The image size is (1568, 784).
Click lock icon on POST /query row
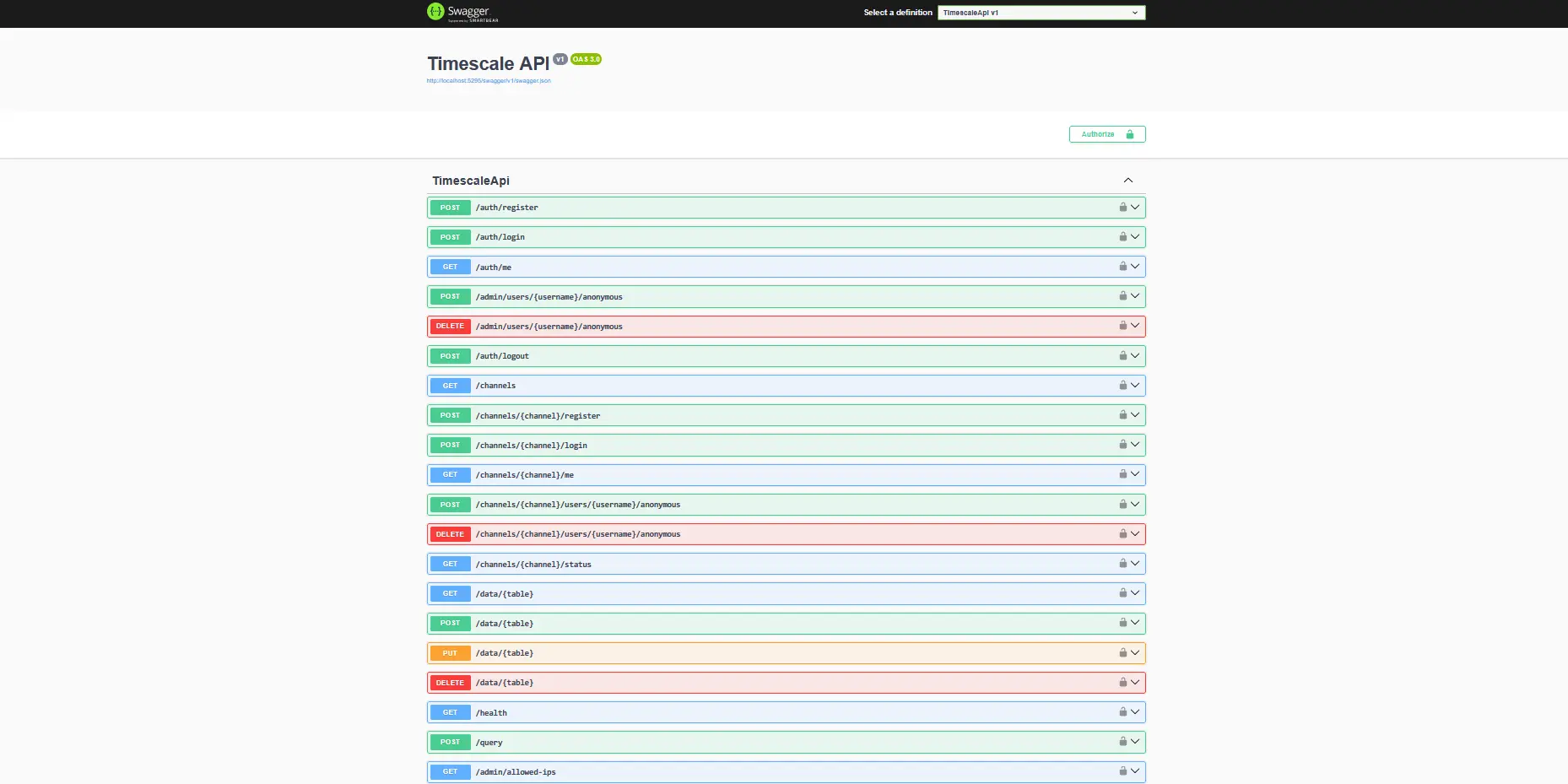1122,742
